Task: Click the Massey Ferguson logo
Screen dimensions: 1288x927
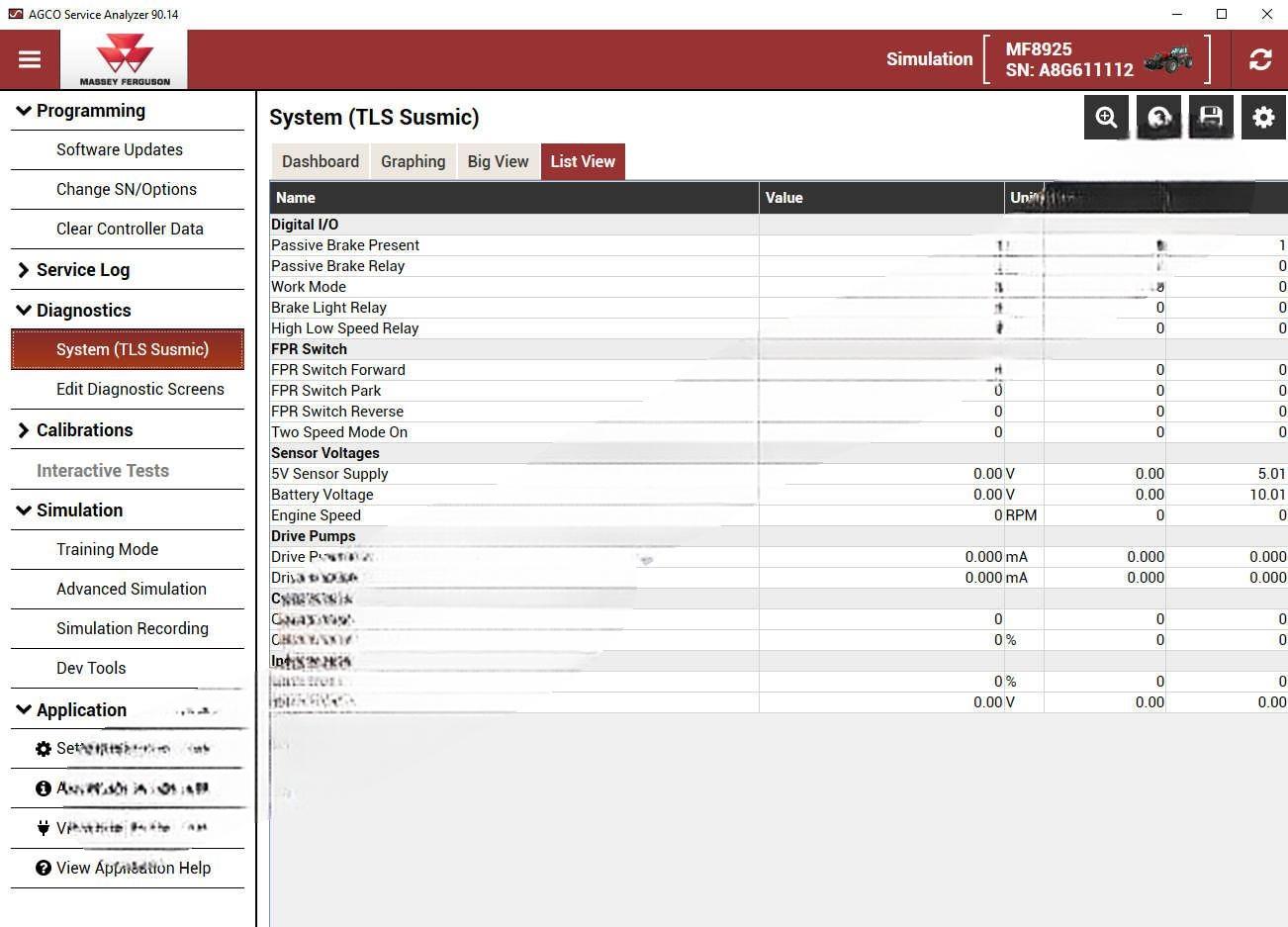Action: click(x=124, y=59)
